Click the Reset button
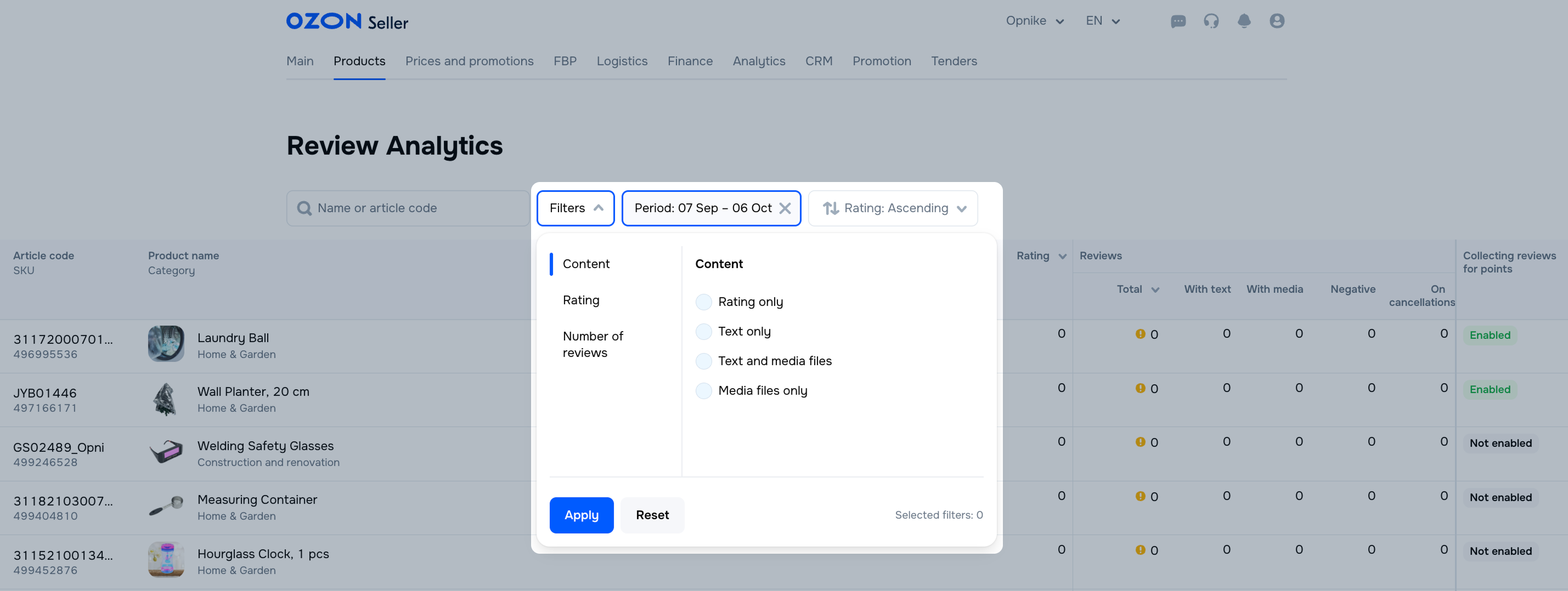 coord(652,515)
